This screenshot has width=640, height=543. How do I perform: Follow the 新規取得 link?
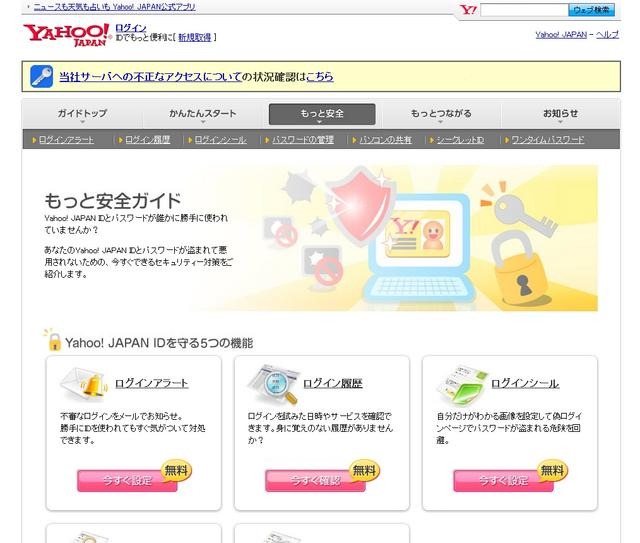pos(195,38)
